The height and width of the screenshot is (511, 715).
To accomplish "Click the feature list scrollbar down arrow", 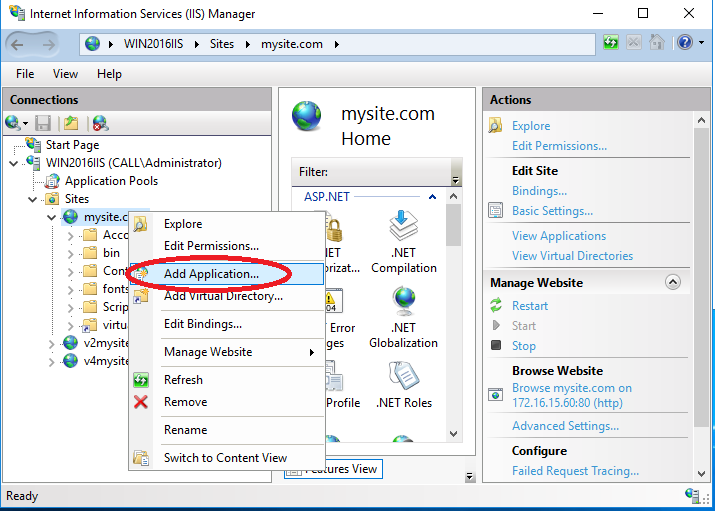I will [453, 434].
